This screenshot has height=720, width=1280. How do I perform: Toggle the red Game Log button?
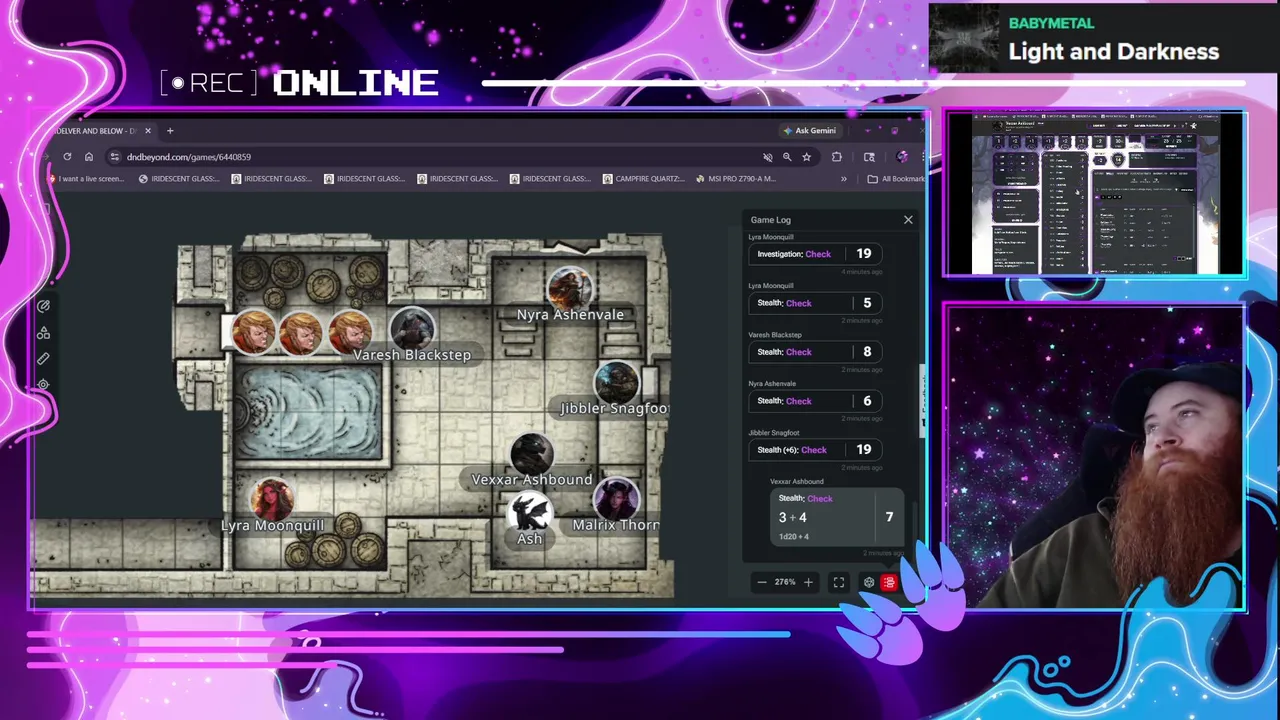pyautogui.click(x=889, y=582)
